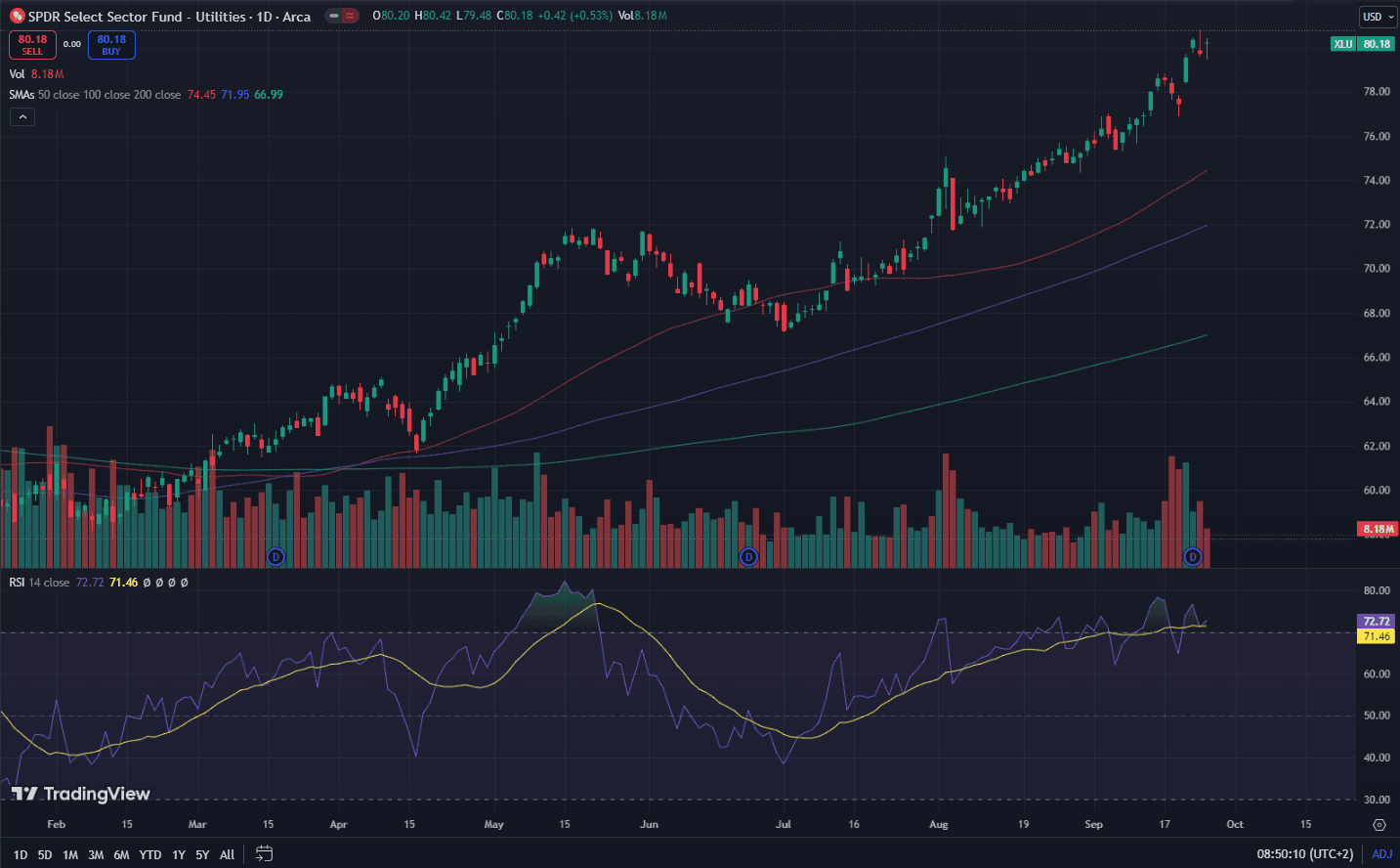Click the RSI 30.00 axis level
This screenshot has width=1400, height=868.
click(x=1377, y=801)
